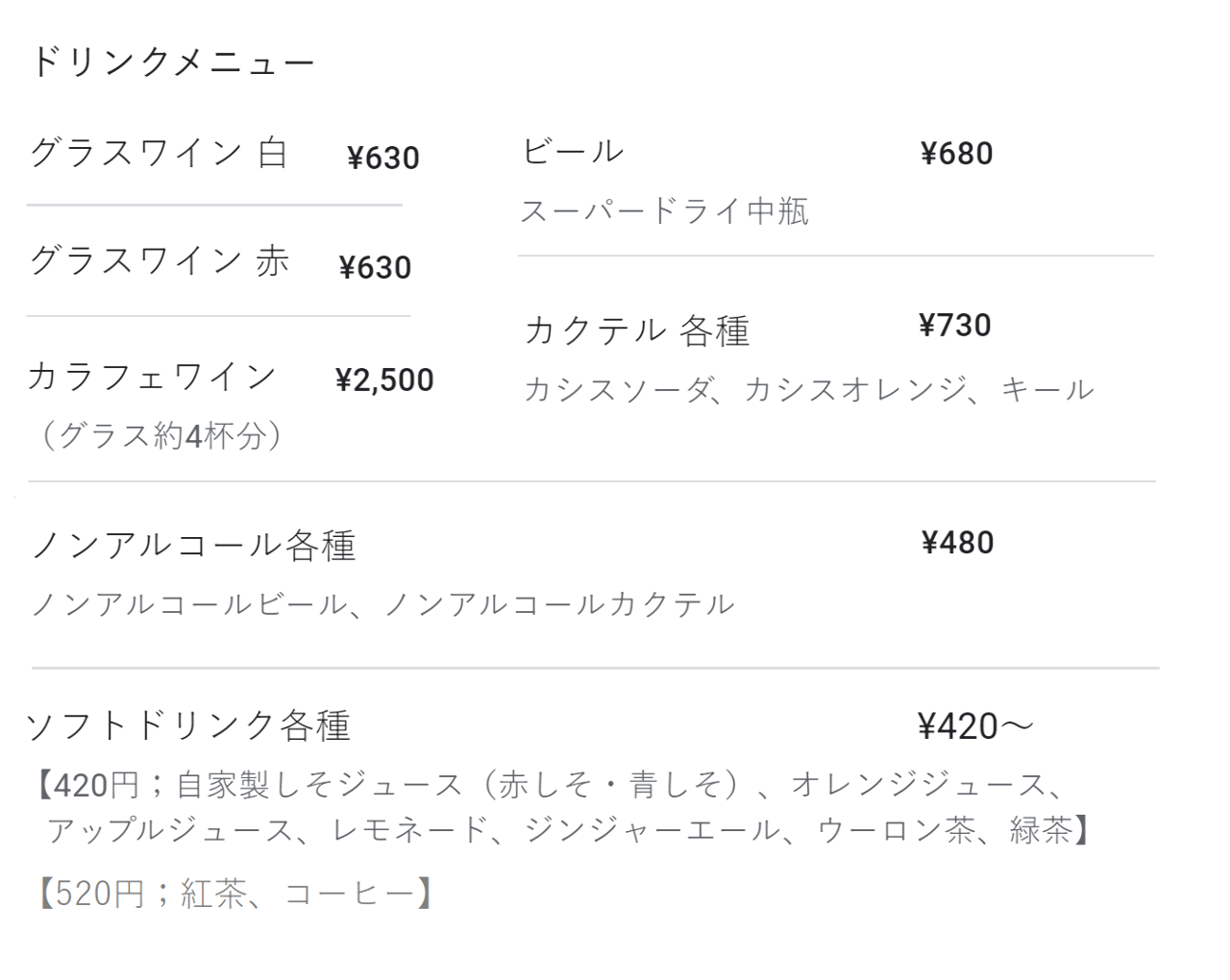Click the ¥730 cocktail price
Image resolution: width=1230 pixels, height=980 pixels.
point(954,326)
